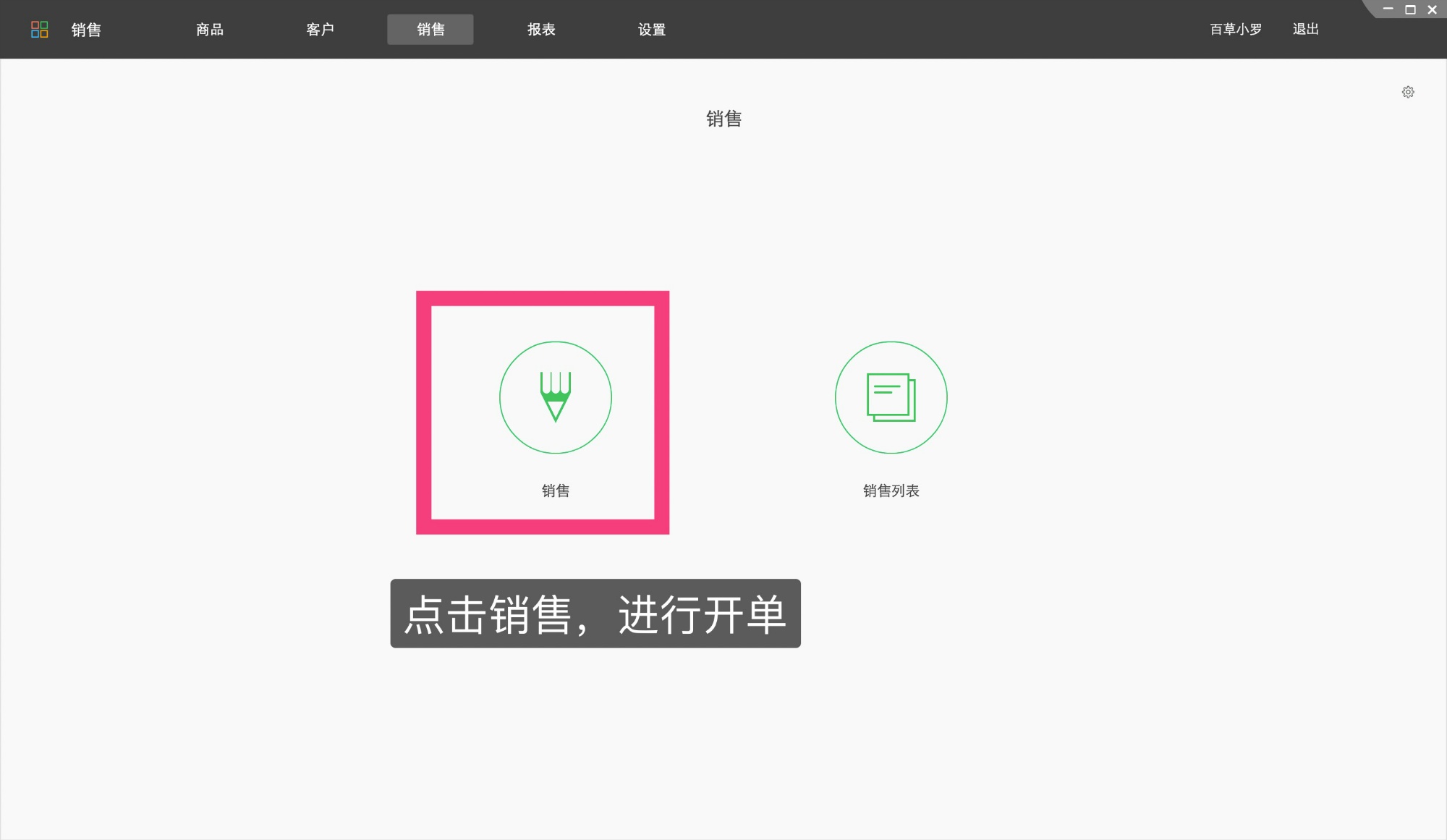Click the 百草小罗 user account label
This screenshot has width=1447, height=840.
point(1234,29)
